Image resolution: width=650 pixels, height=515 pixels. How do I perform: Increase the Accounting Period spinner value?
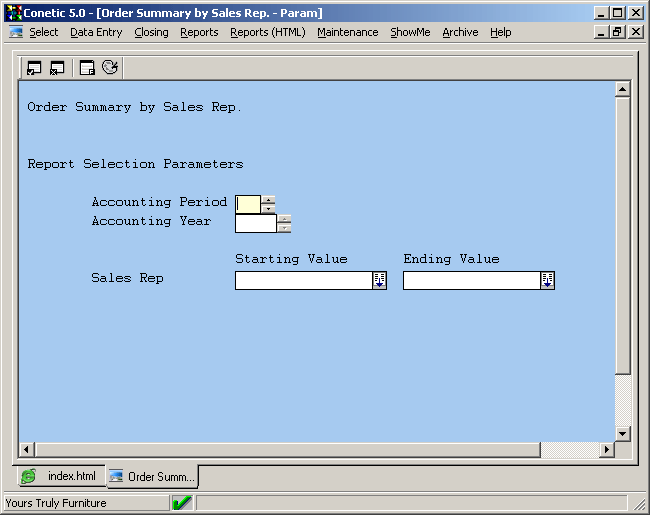point(268,199)
